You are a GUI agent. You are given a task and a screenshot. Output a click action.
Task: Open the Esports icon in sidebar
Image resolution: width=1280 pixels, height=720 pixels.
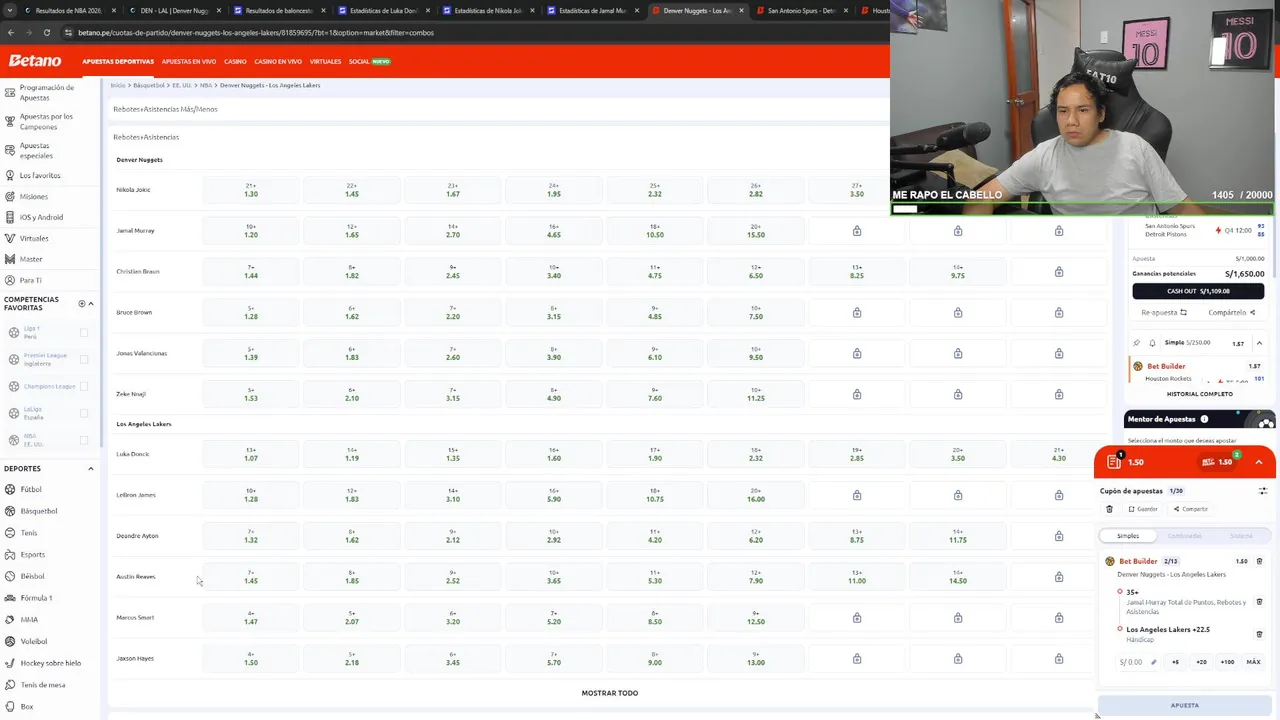10,554
